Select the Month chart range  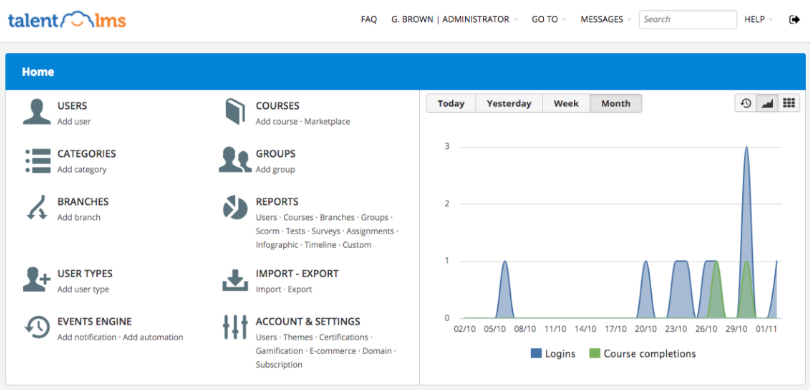click(616, 103)
